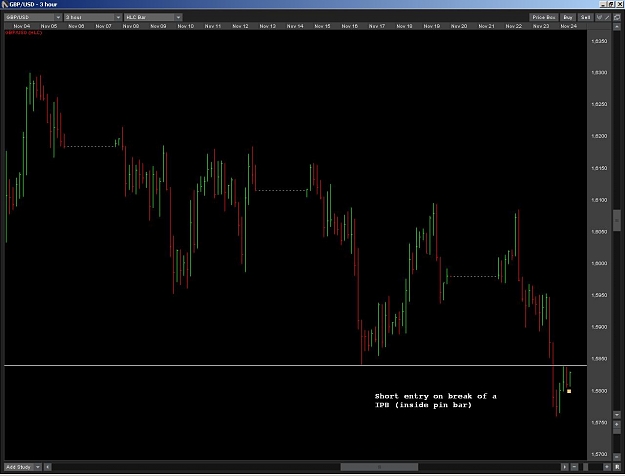The height and width of the screenshot is (476, 625).
Task: Detach chart with the pop-out window icon
Action: tap(617, 17)
